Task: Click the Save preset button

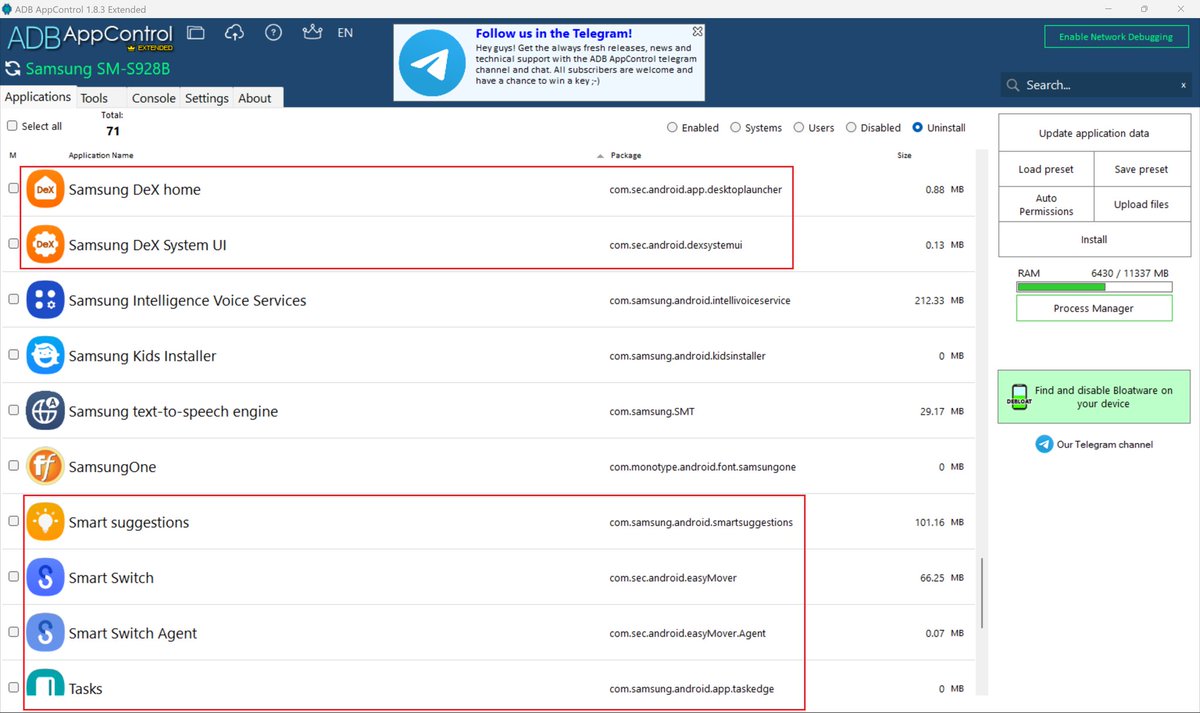Action: coord(1141,169)
